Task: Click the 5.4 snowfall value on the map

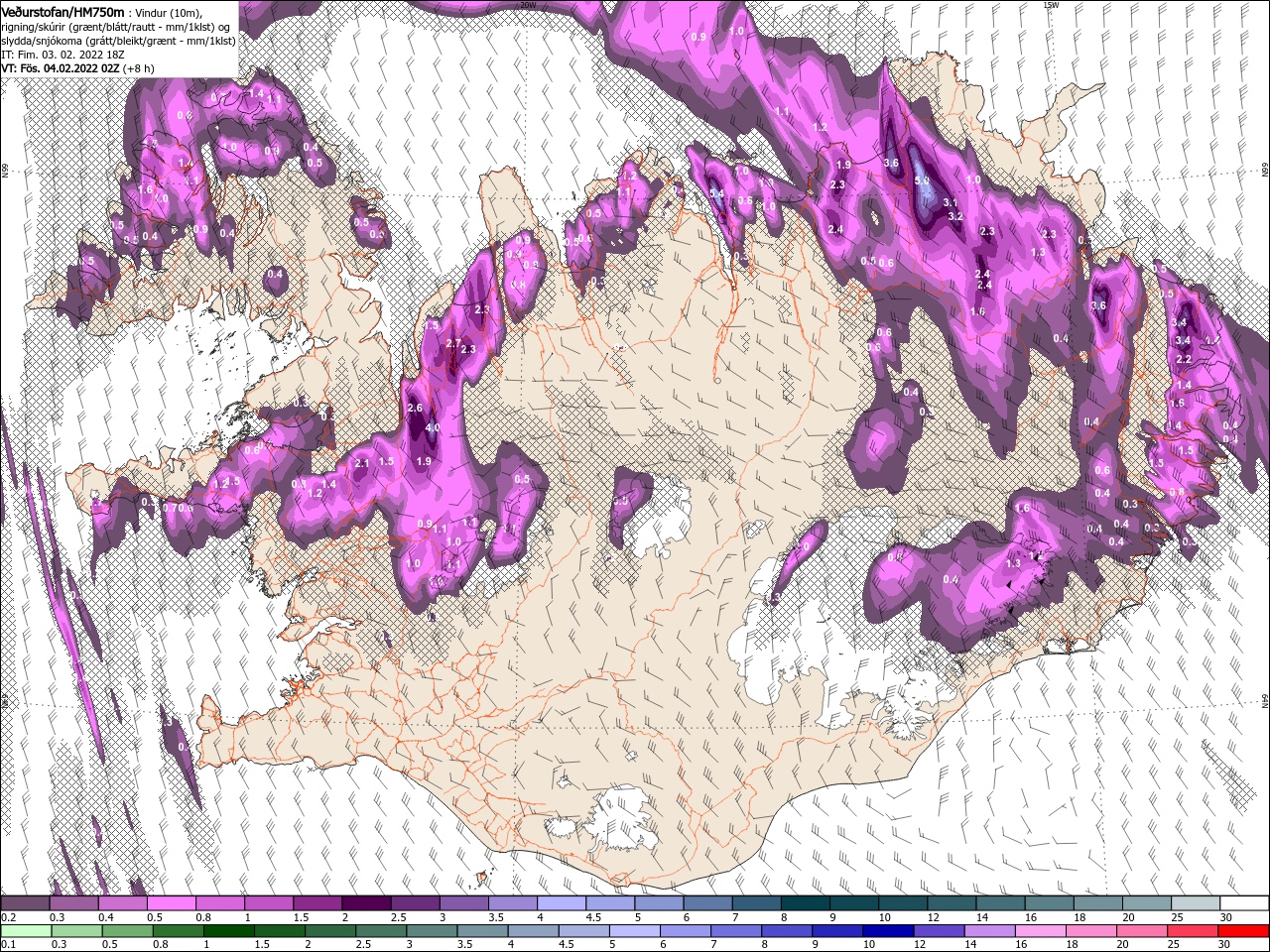Action: pos(716,192)
